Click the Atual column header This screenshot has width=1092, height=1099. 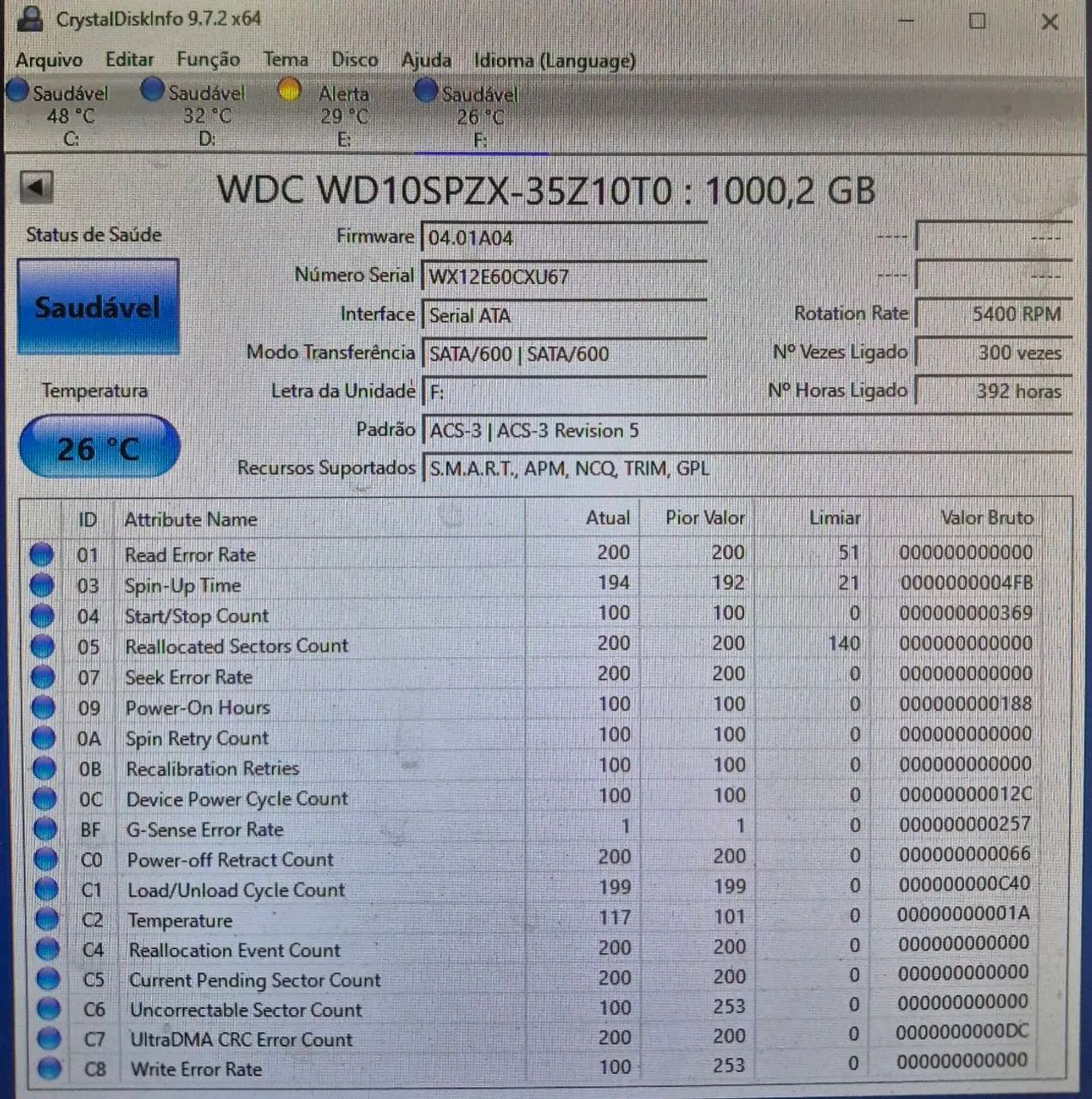click(608, 518)
